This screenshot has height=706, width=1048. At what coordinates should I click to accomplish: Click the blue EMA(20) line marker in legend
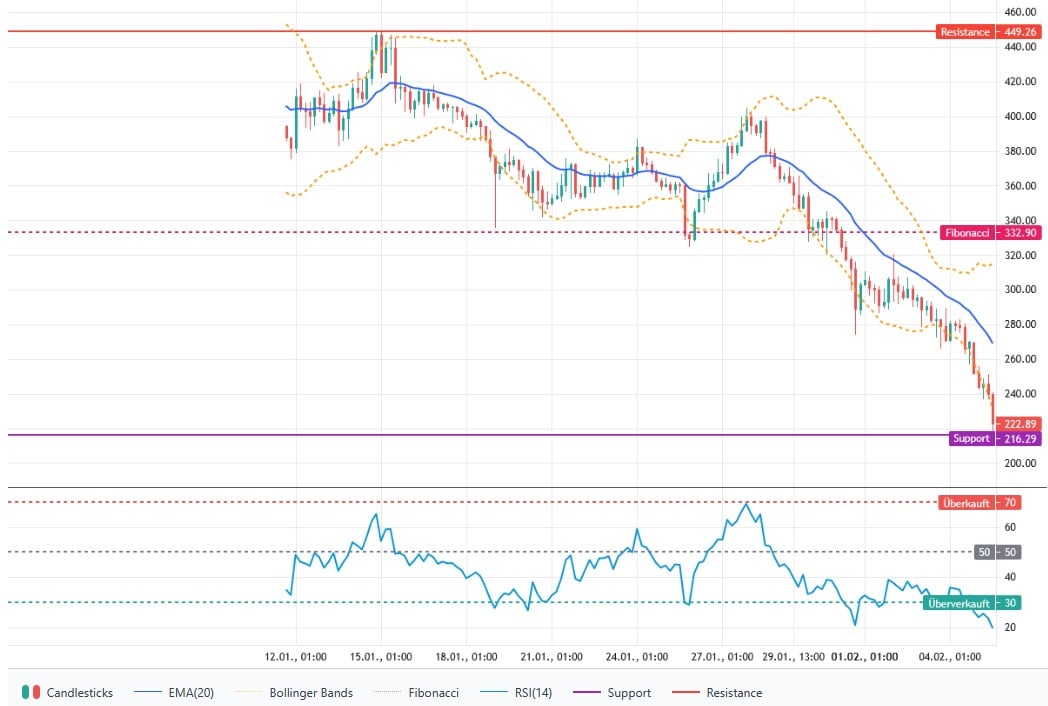click(149, 693)
